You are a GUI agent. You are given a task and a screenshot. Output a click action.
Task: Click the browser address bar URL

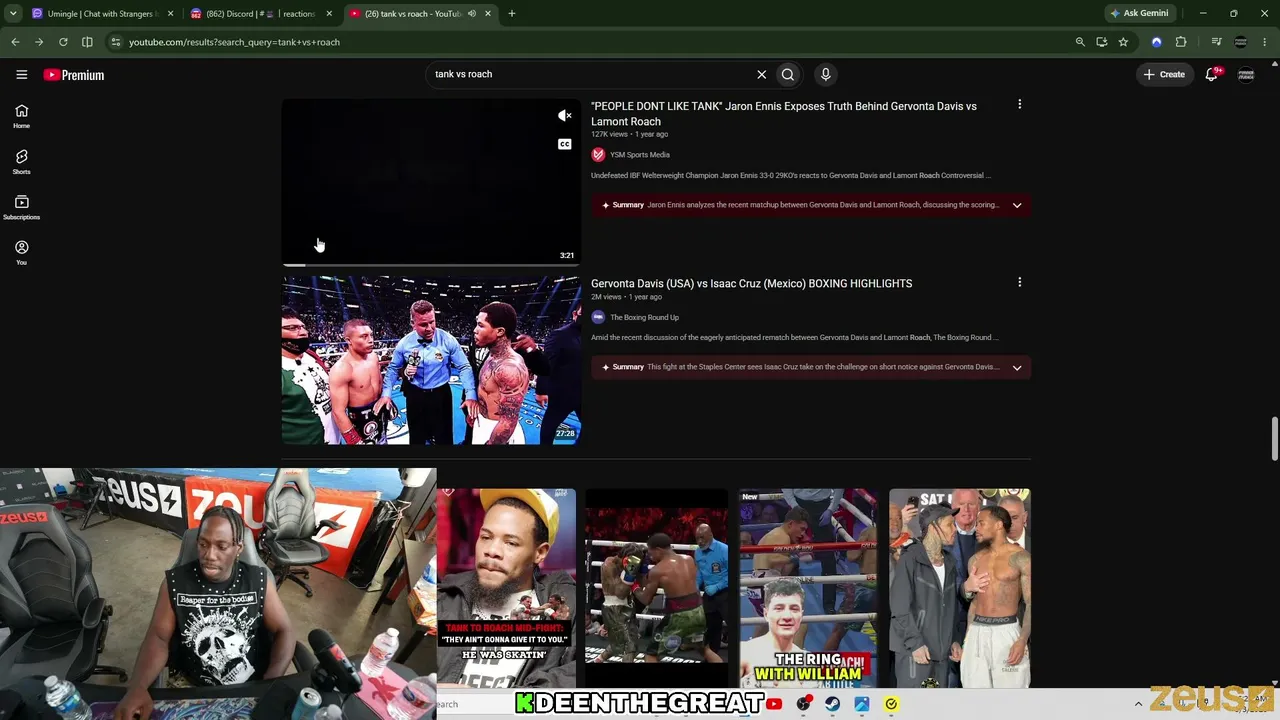tap(234, 42)
